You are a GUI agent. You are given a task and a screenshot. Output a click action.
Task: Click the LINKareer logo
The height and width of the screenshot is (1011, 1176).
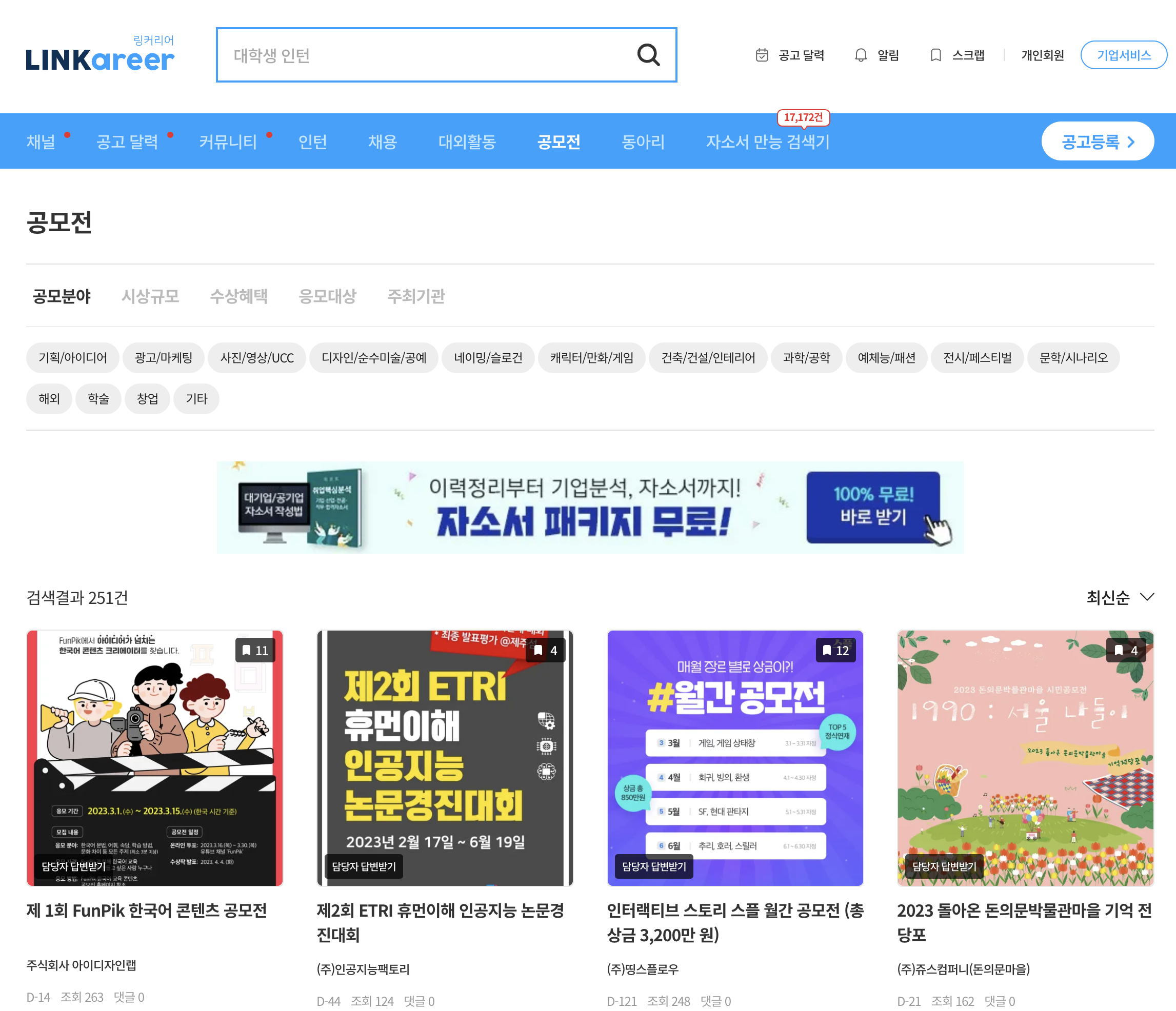click(100, 55)
